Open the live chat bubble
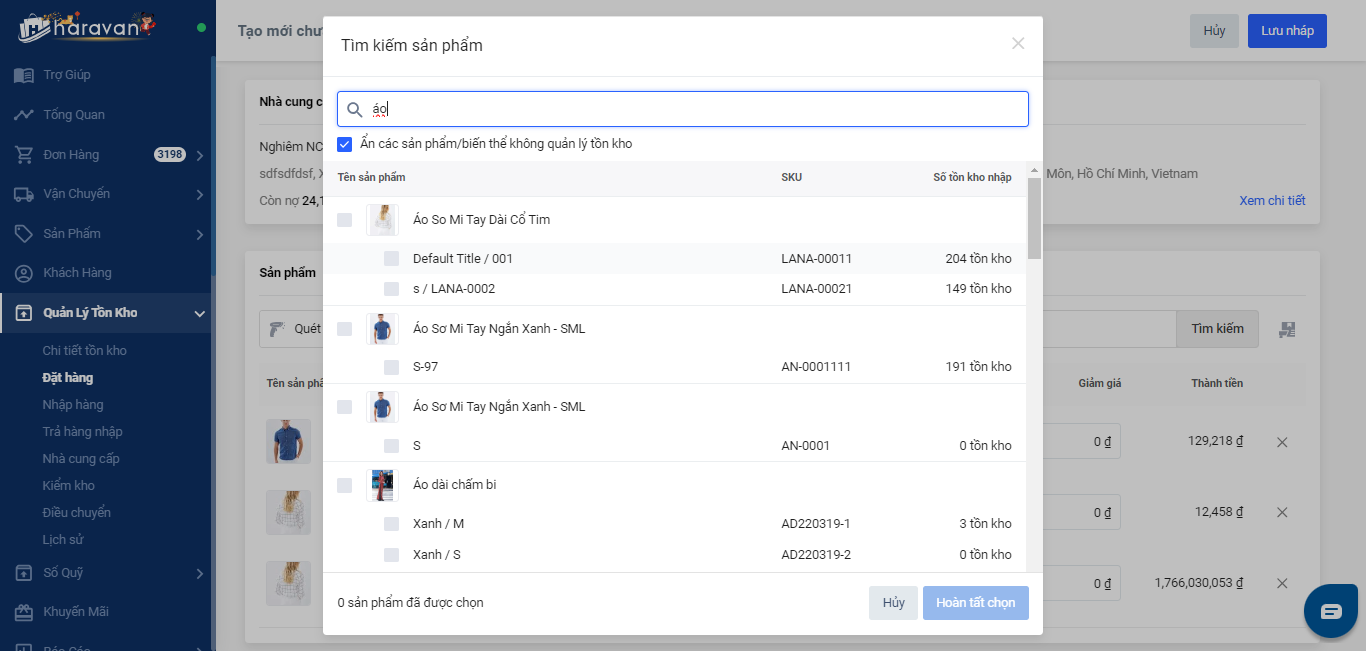Image resolution: width=1366 pixels, height=651 pixels. point(1331,611)
